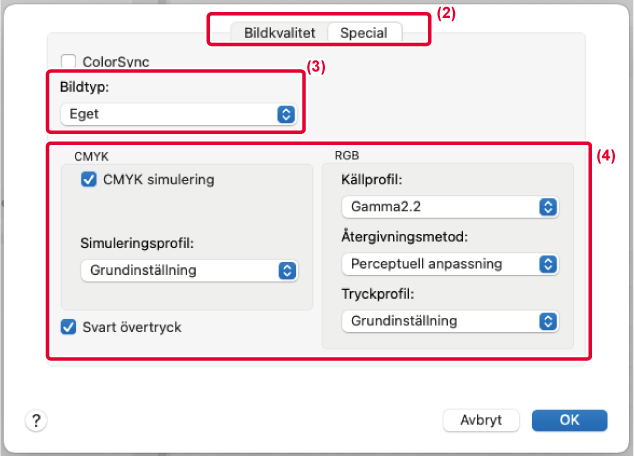Screen dimensions: 634x456
Task: Click the Återgivningsmetod stepper arrows icon
Action: (548, 264)
